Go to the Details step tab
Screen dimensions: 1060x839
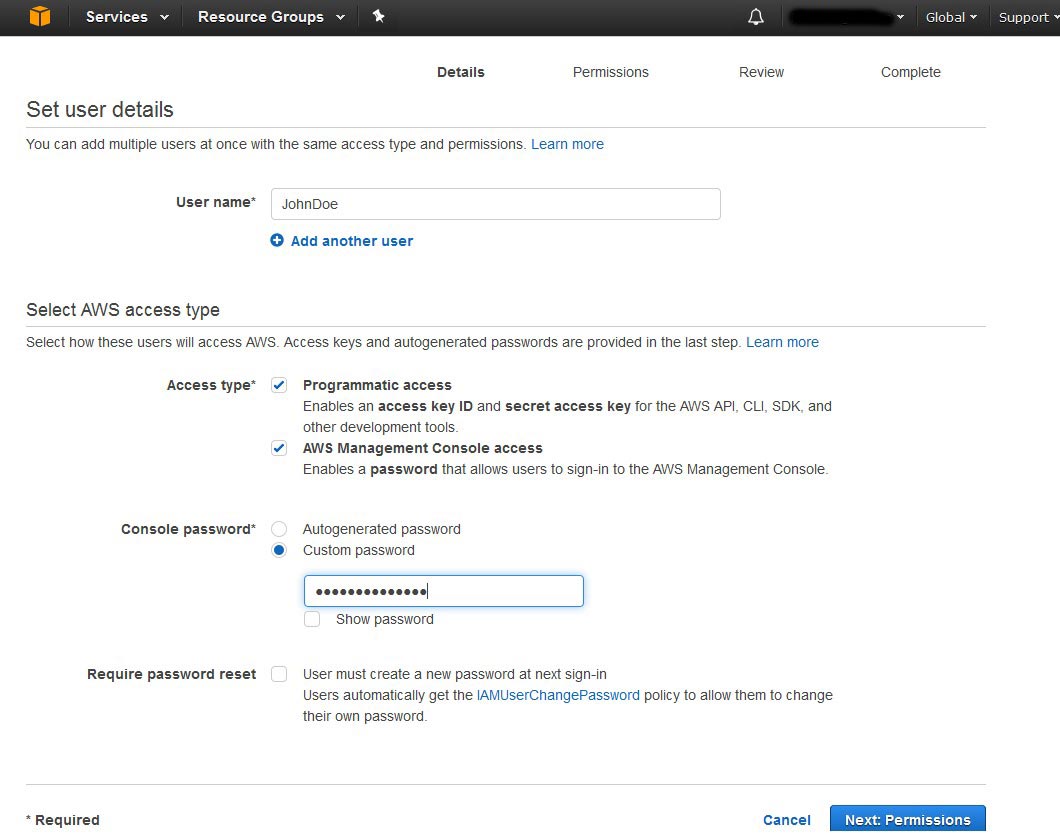click(460, 72)
